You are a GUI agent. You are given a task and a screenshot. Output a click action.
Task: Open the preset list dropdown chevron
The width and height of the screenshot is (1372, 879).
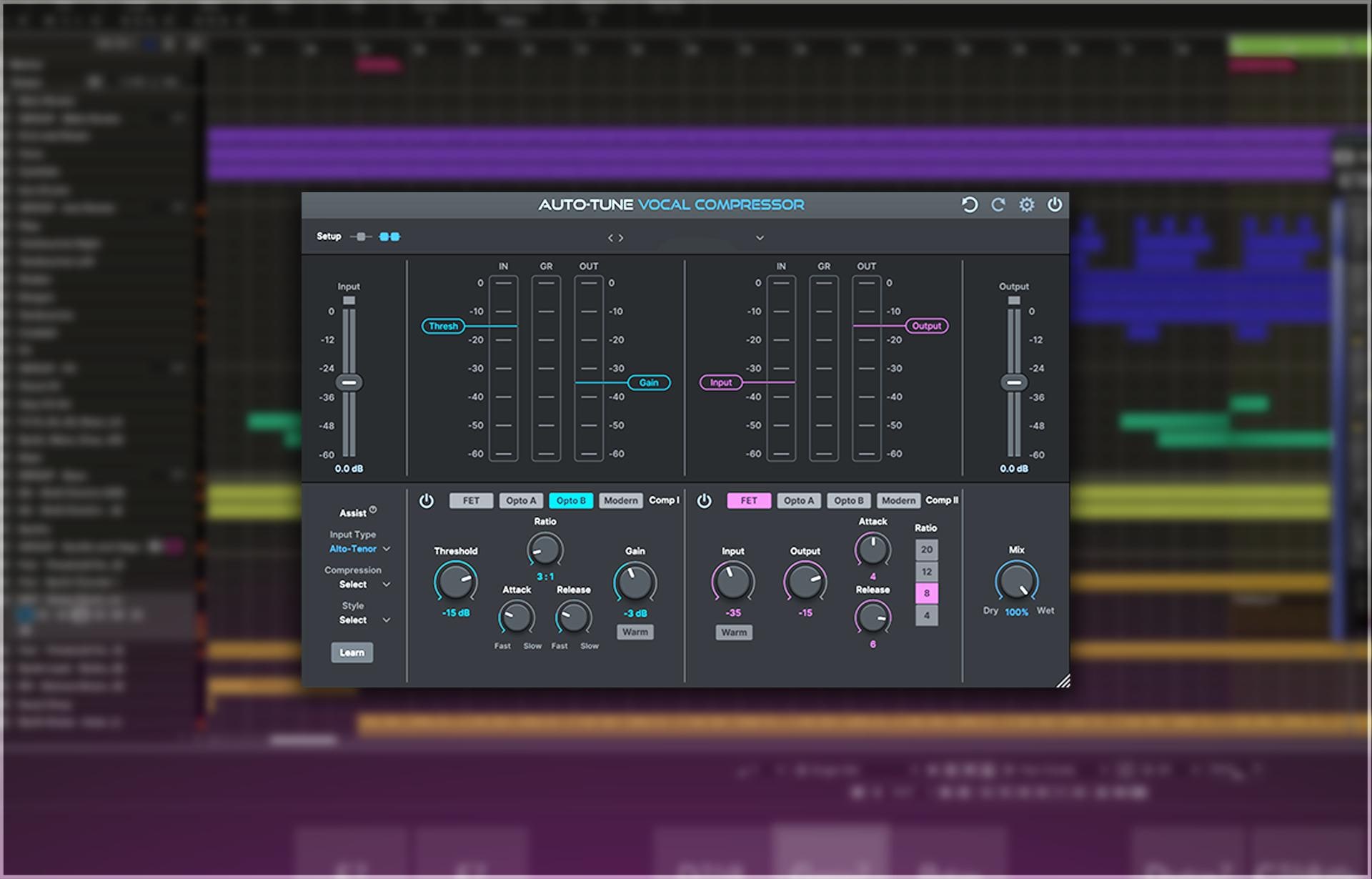pyautogui.click(x=760, y=238)
